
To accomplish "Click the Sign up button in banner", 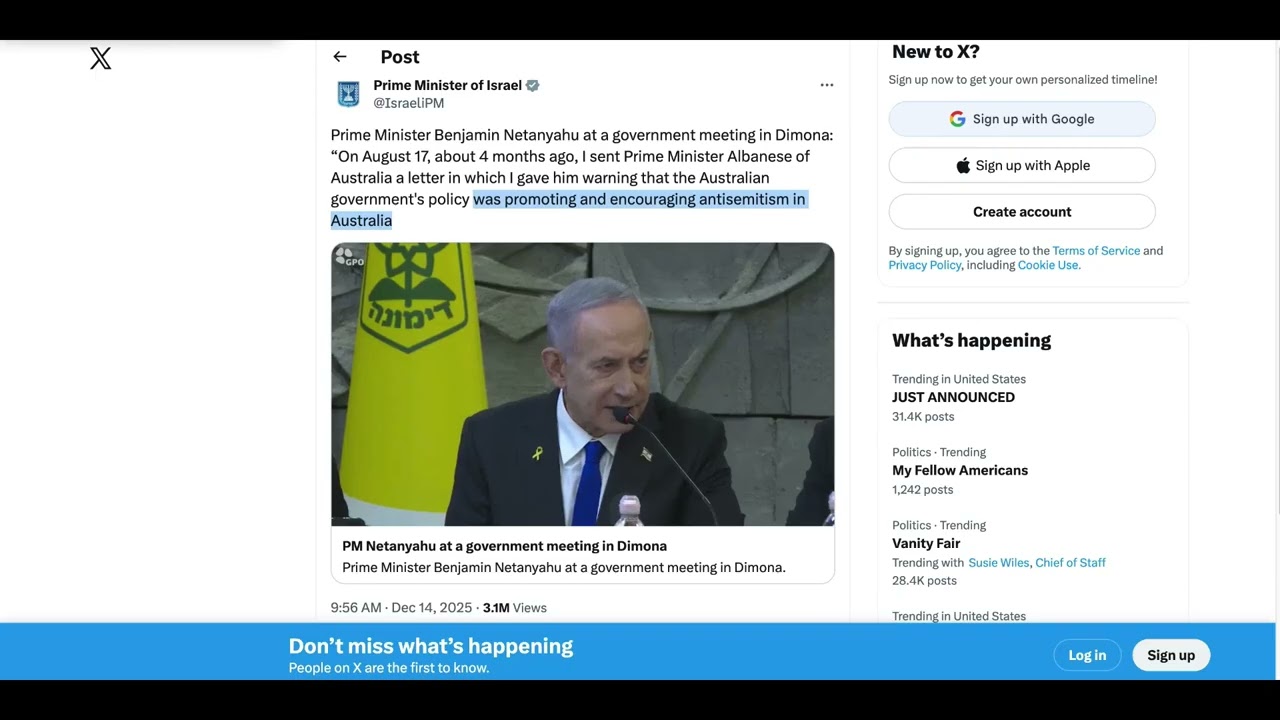I will [x=1171, y=655].
